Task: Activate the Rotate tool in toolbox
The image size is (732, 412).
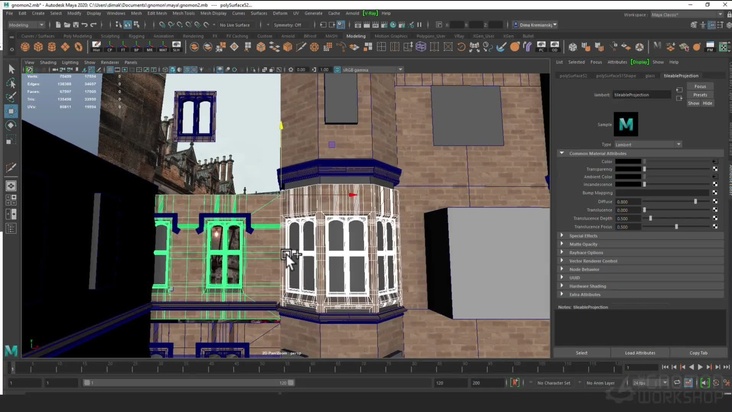Action: click(x=11, y=125)
